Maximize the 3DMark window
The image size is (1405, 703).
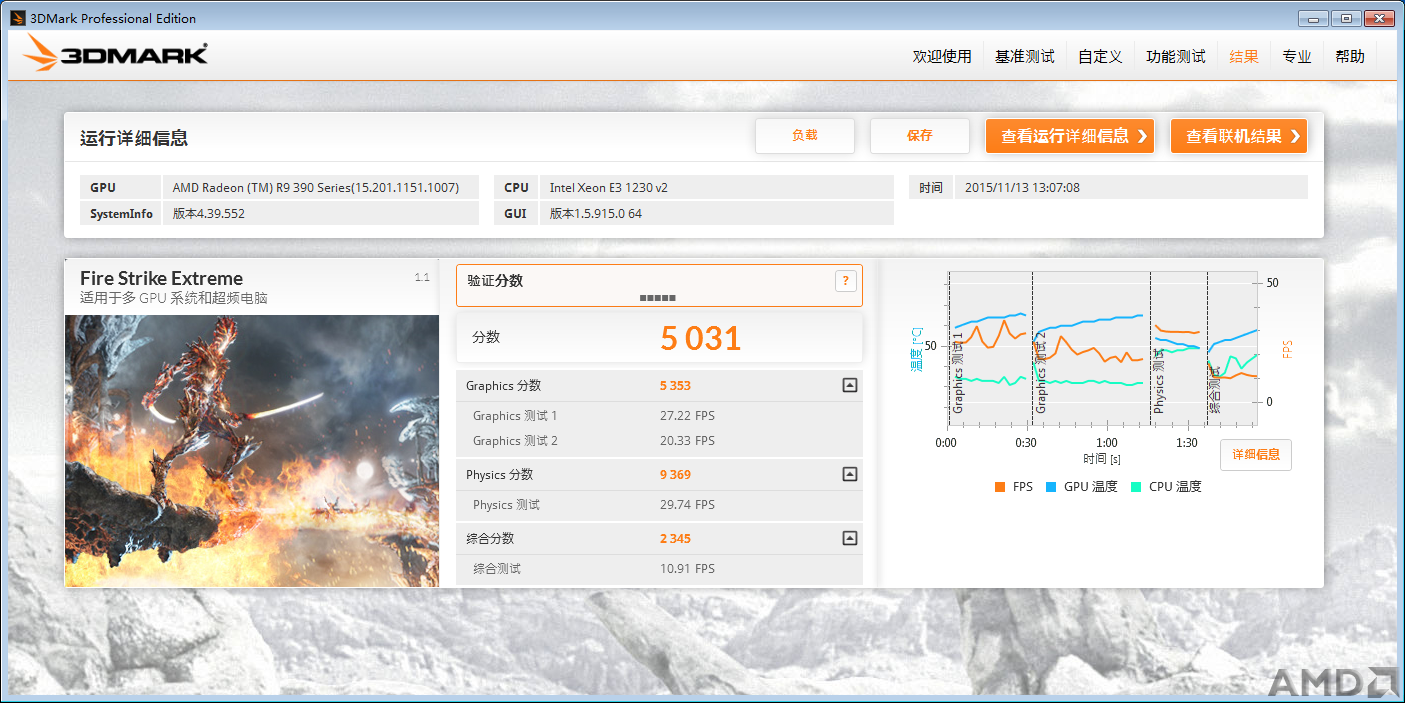point(1346,18)
